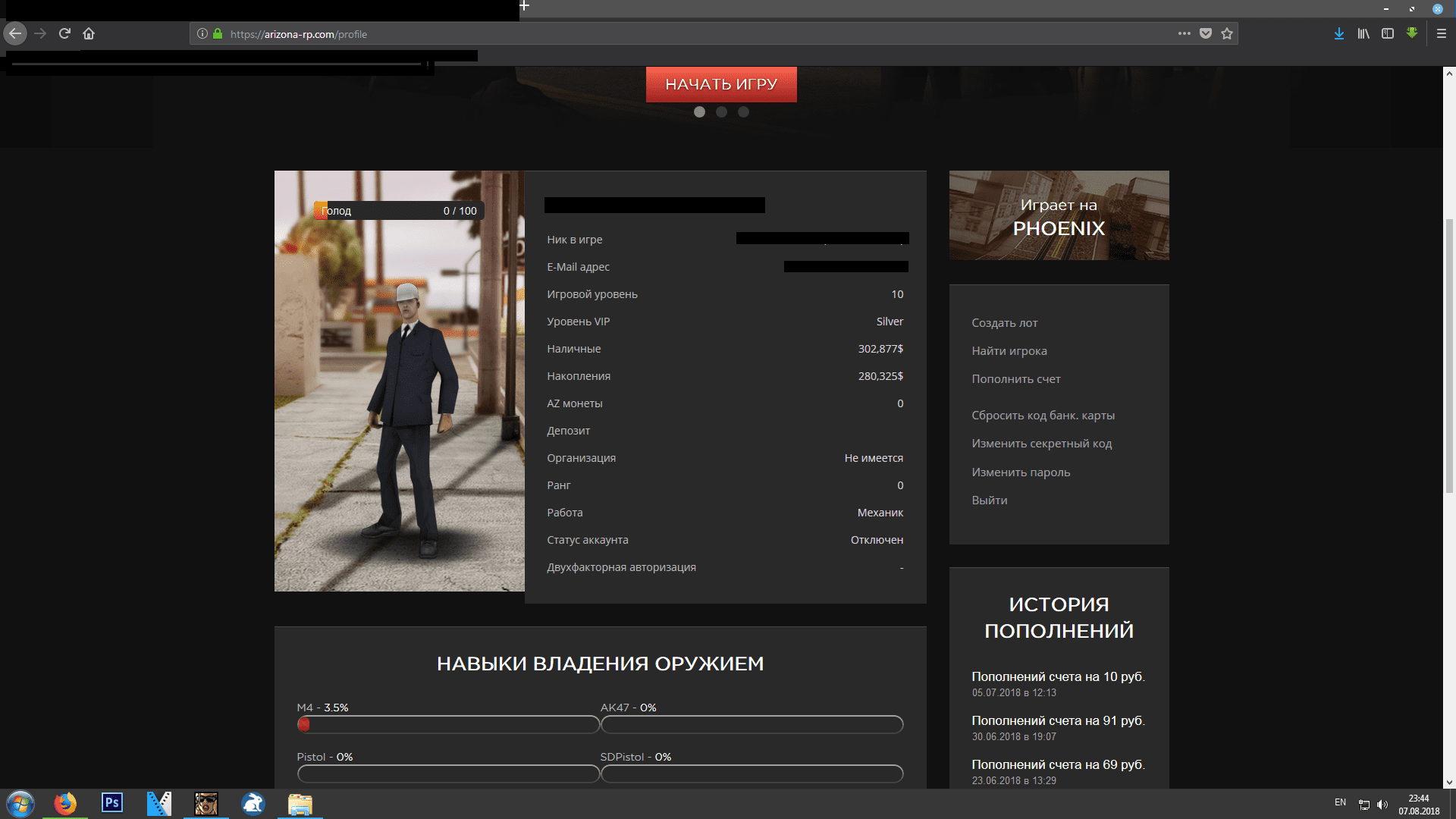Save page to Pocket icon
The image size is (1456, 819).
[1206, 33]
